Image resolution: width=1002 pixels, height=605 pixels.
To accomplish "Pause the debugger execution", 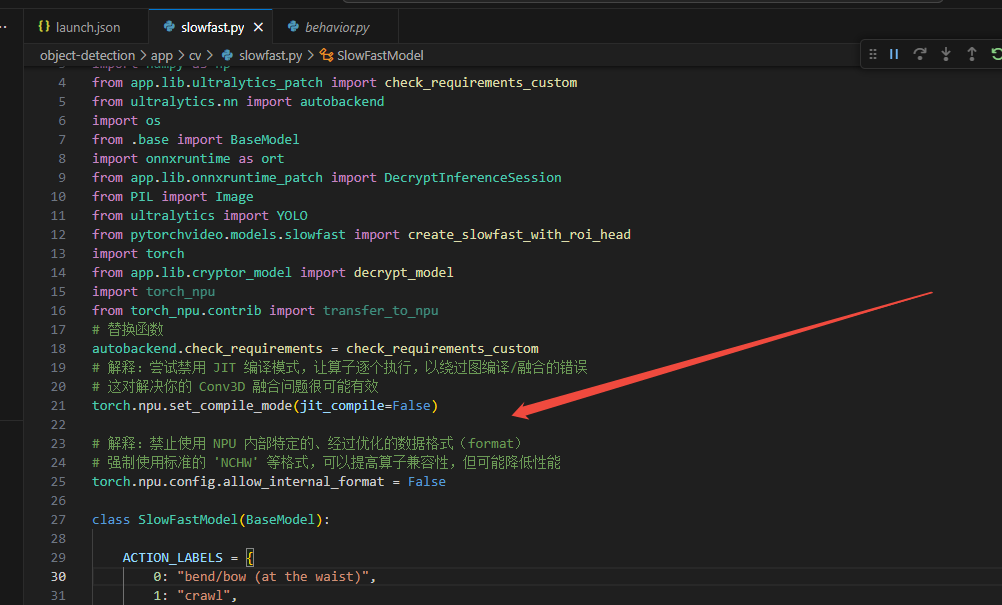I will pos(894,54).
